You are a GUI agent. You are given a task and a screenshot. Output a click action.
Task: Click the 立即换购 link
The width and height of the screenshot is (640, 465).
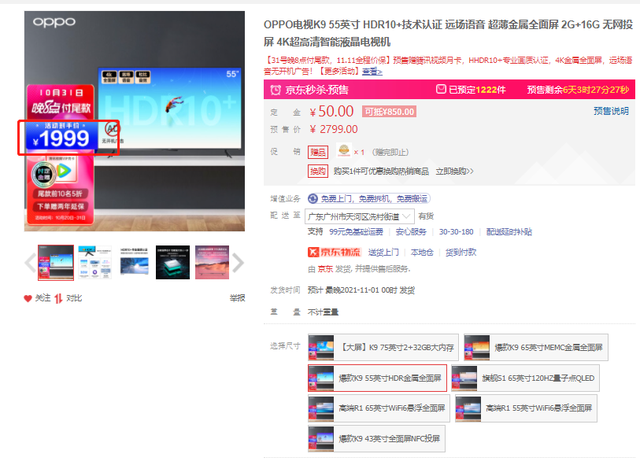[454, 171]
